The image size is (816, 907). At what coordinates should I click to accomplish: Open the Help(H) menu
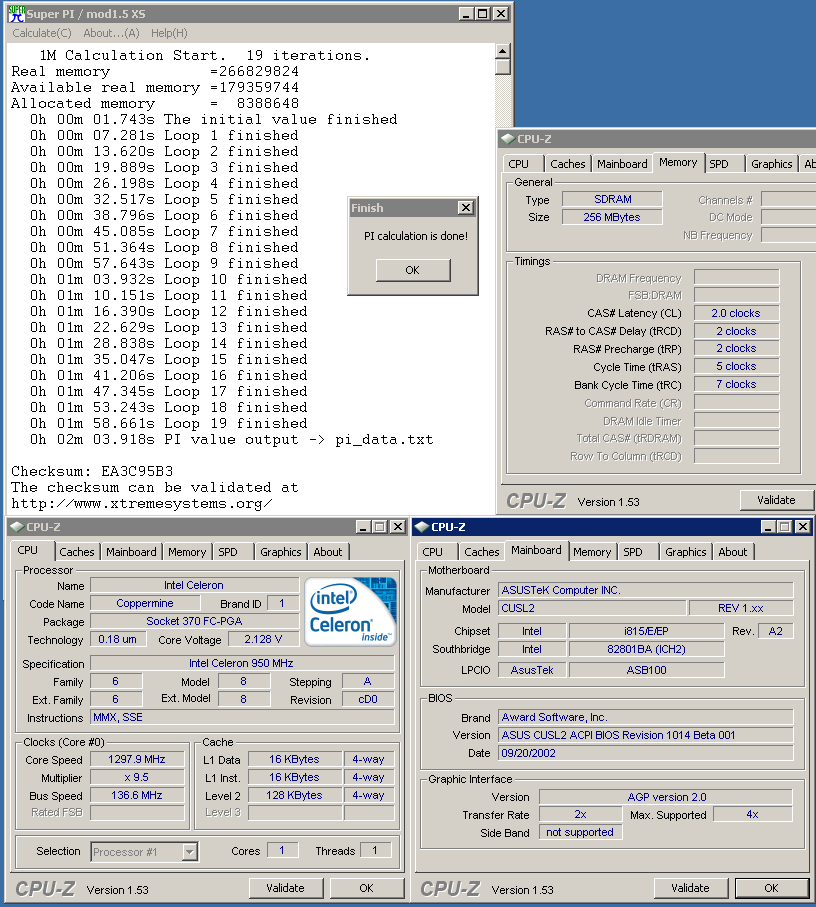[169, 33]
